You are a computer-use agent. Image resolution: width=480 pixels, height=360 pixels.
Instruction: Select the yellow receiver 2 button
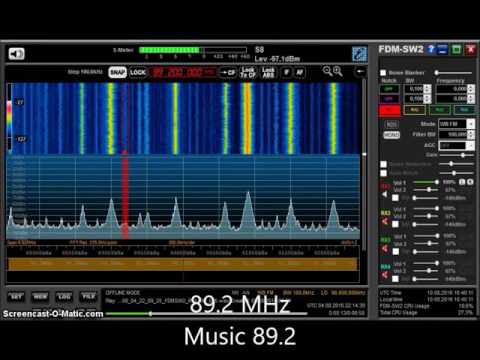(x=414, y=110)
